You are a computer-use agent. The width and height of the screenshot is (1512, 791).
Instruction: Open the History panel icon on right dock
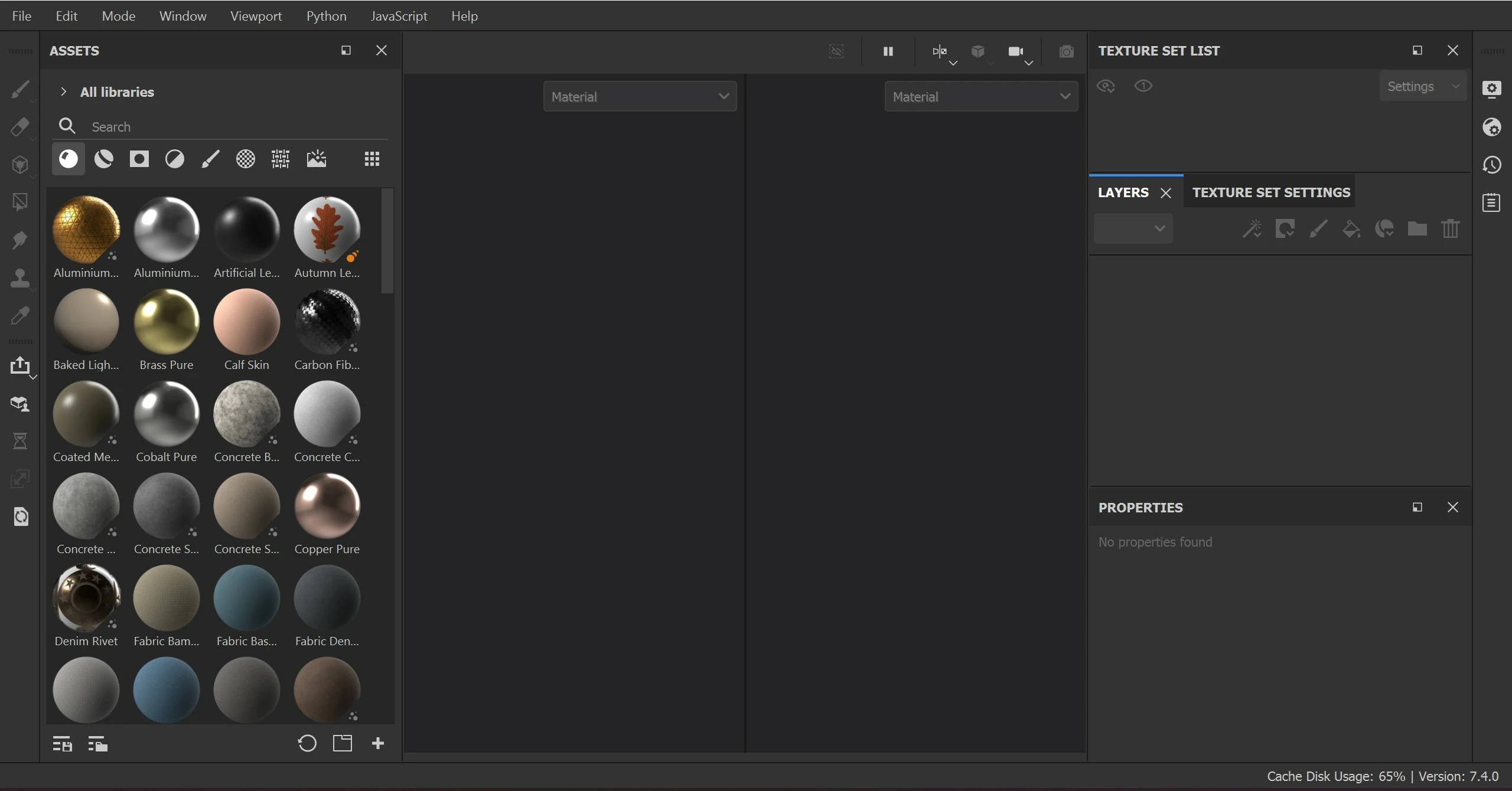click(x=1491, y=165)
